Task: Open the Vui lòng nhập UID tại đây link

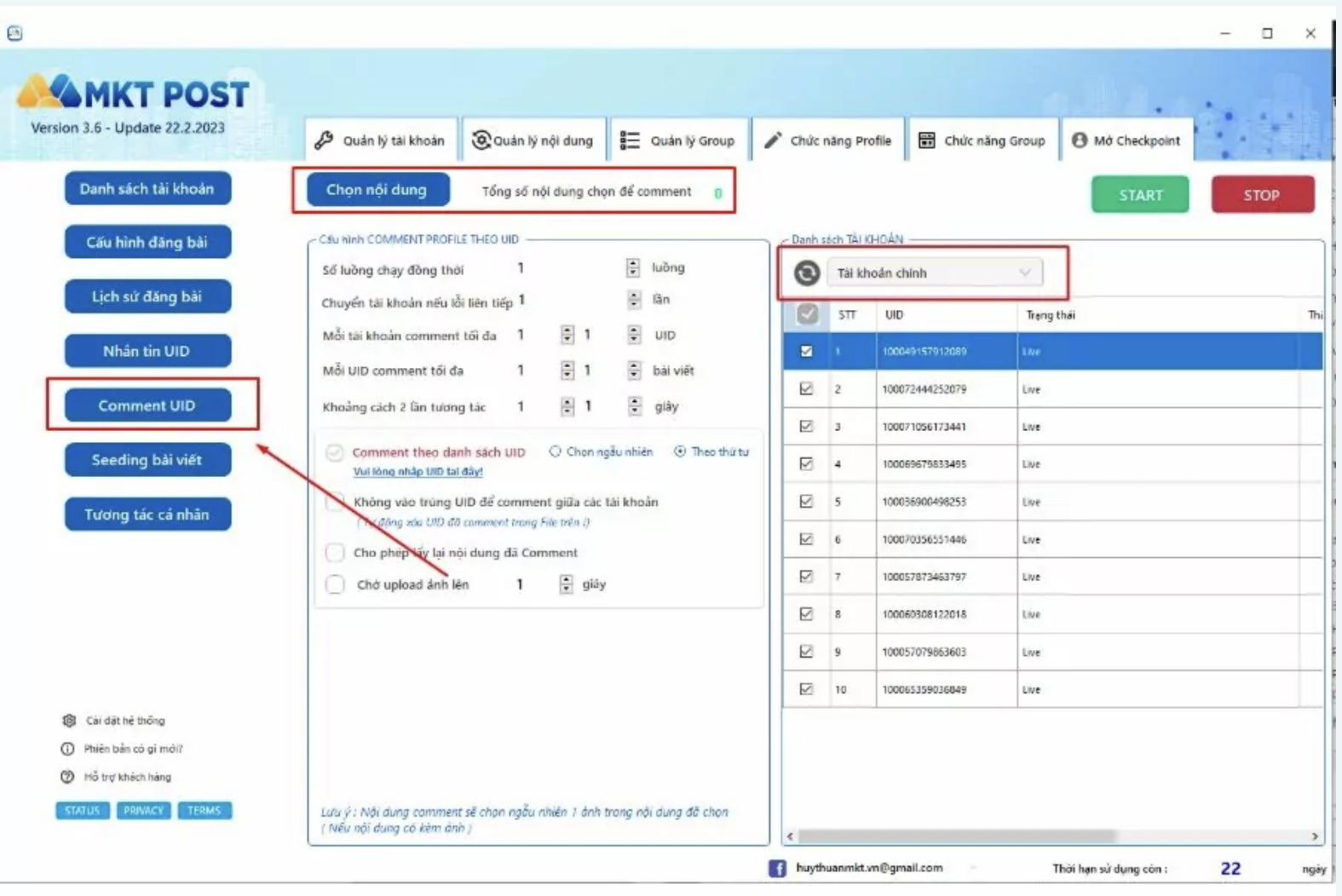Action: 418,472
